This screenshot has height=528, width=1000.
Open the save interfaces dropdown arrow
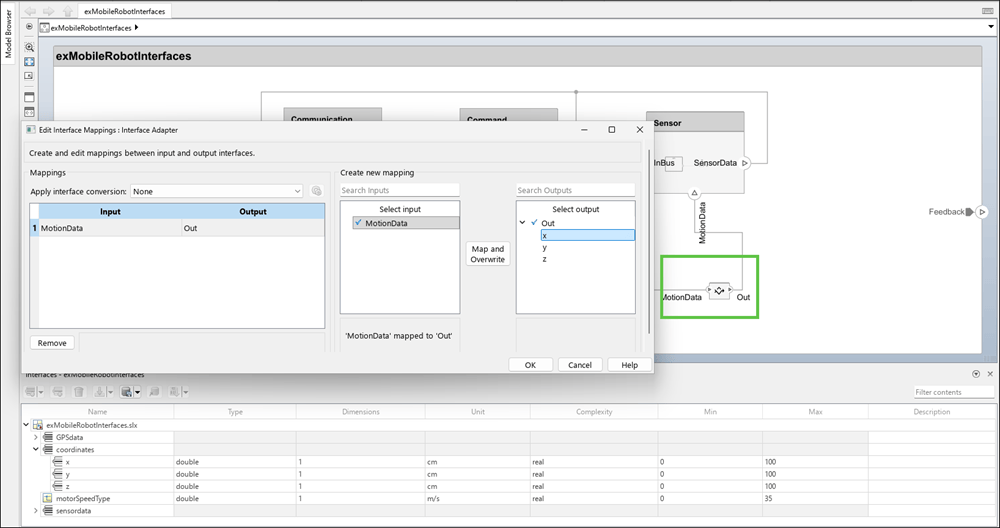point(137,393)
